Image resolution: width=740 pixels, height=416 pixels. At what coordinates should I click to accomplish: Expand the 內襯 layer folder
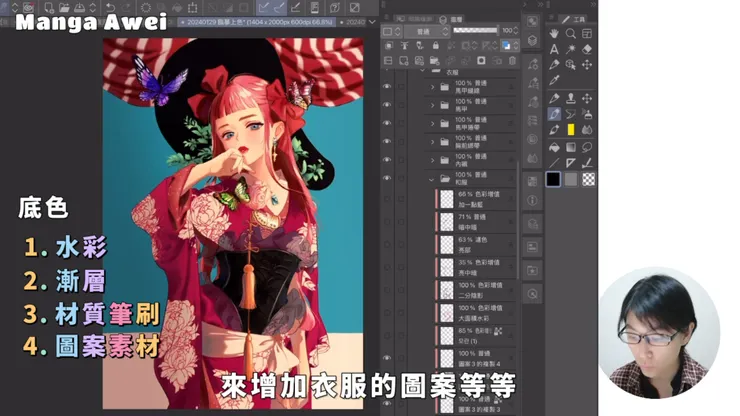click(432, 160)
